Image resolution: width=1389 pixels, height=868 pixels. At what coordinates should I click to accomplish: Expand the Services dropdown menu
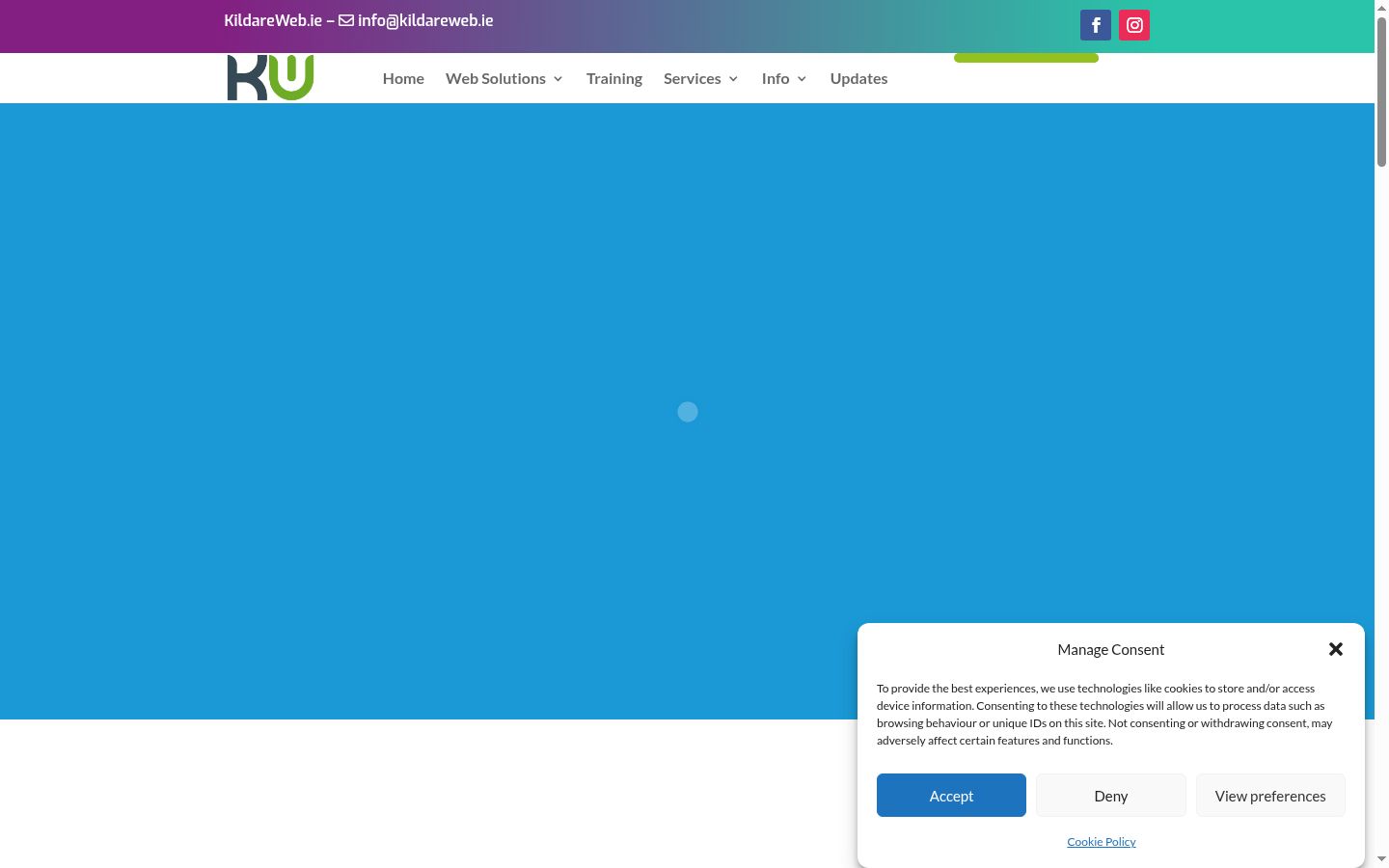click(701, 78)
